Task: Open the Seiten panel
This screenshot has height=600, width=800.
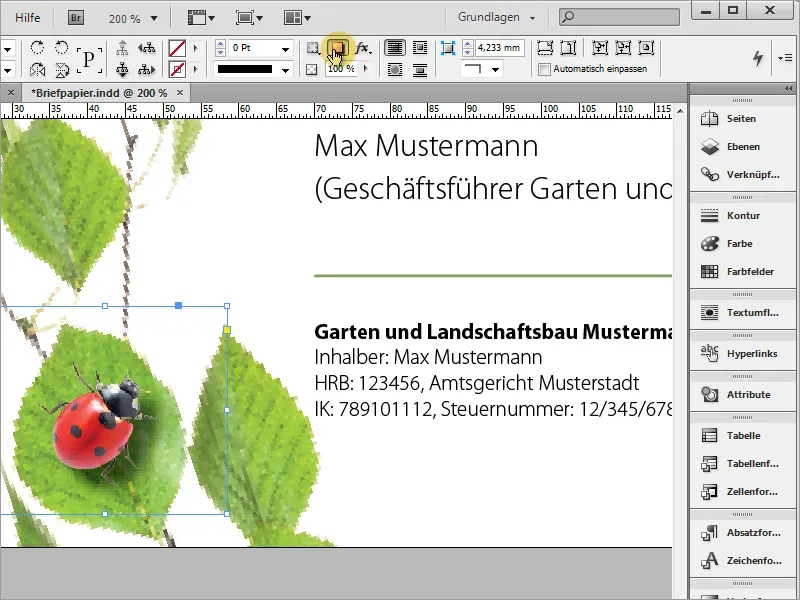Action: point(743,119)
